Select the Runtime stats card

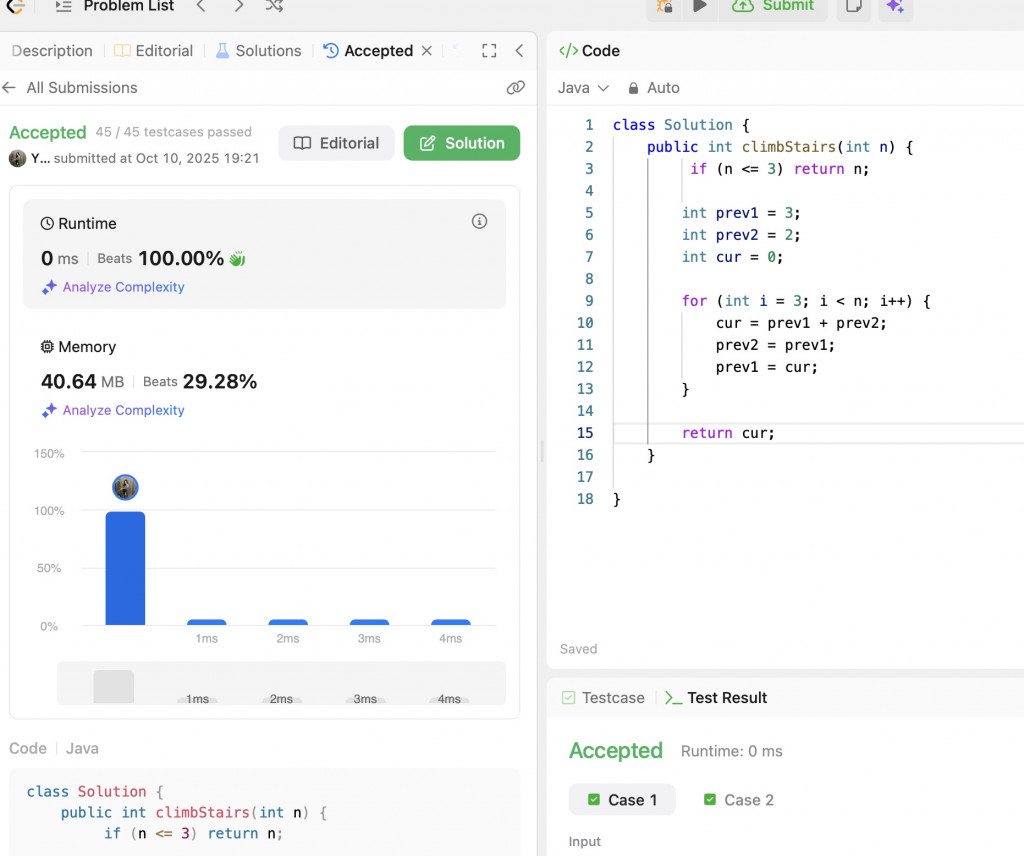pyautogui.click(x=264, y=254)
